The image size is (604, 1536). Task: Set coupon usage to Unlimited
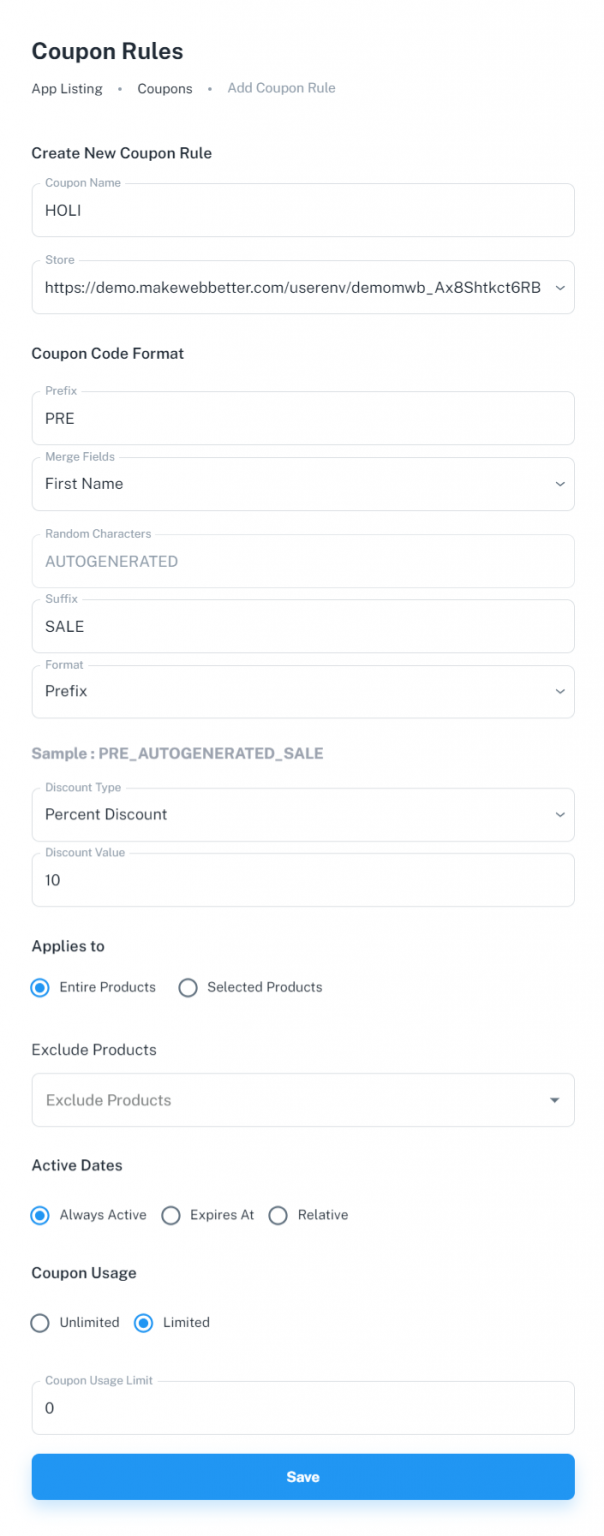coord(40,1322)
